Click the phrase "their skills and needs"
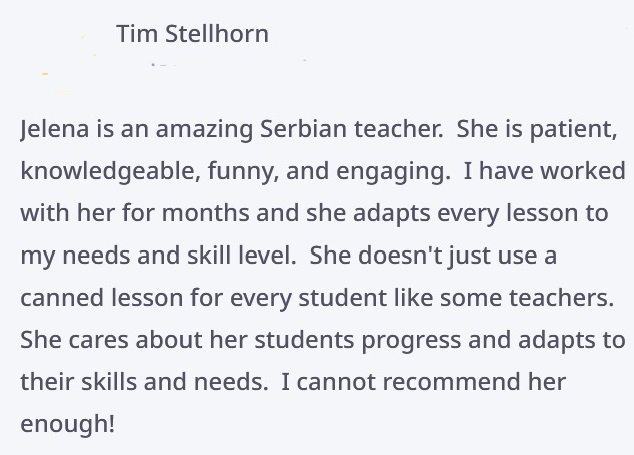Image resolution: width=634 pixels, height=455 pixels. point(144,382)
